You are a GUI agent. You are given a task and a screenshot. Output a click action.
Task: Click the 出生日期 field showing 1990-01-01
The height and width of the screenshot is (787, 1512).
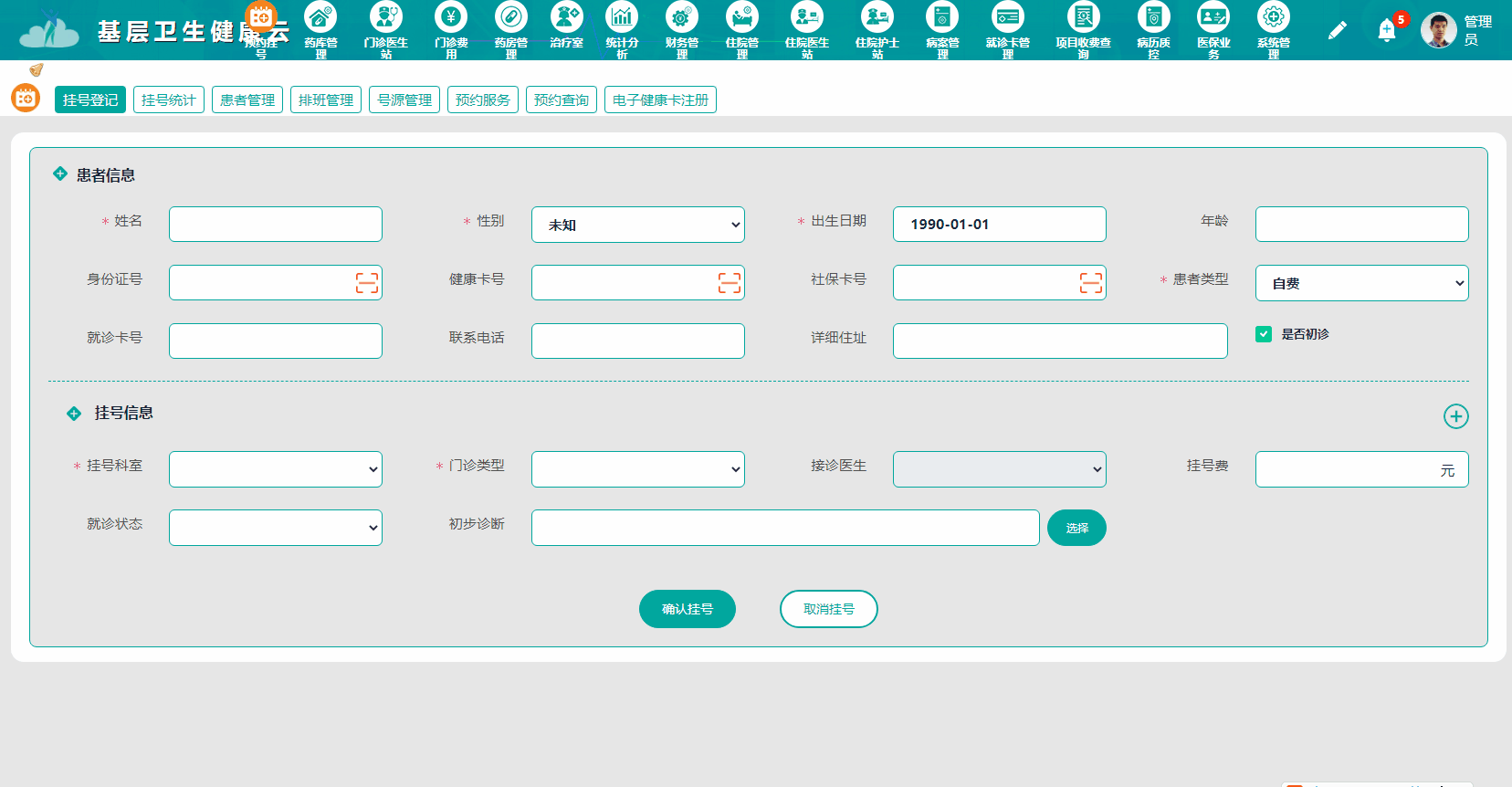tap(1000, 224)
